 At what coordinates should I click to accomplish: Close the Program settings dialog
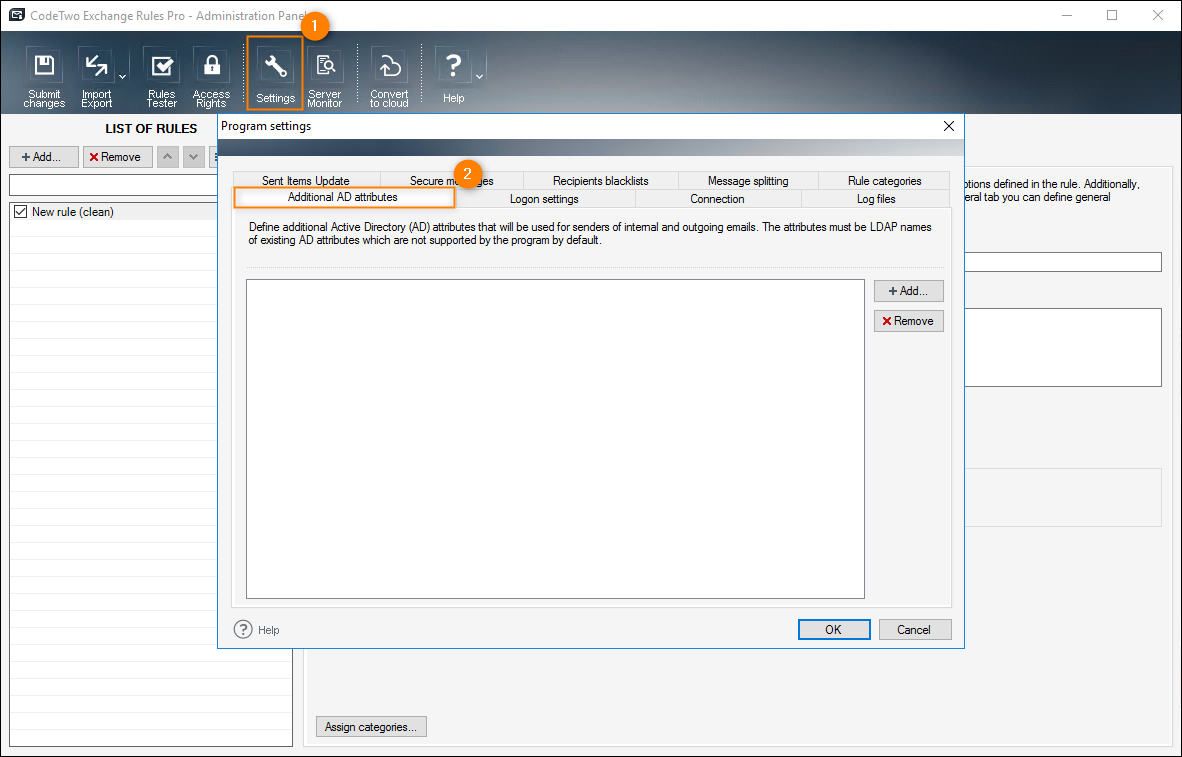[949, 126]
